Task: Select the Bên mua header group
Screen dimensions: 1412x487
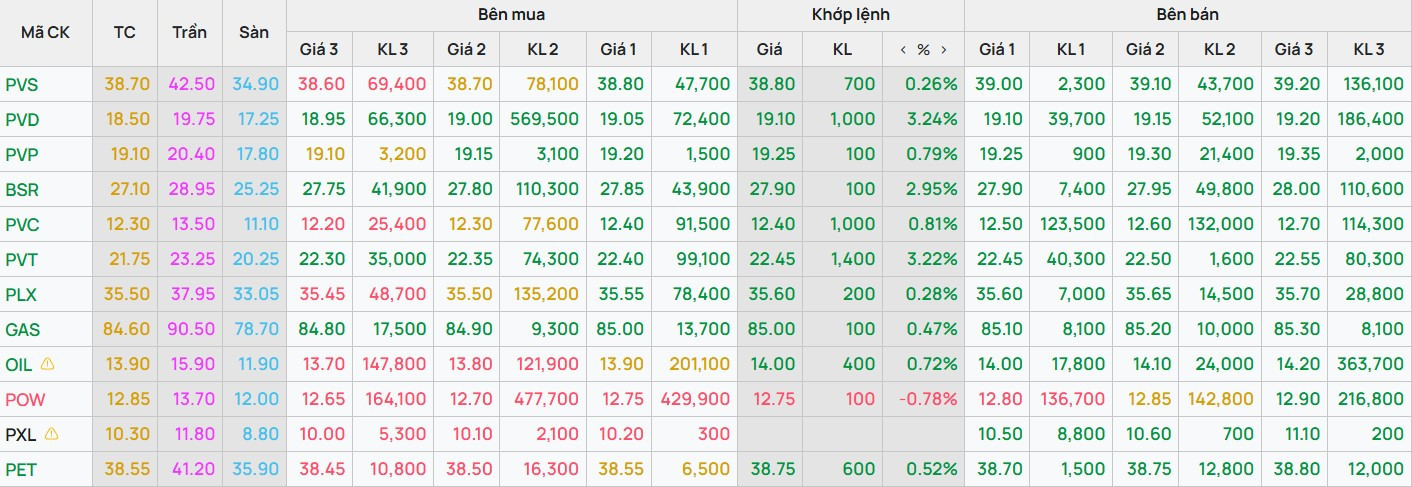Action: (512, 15)
